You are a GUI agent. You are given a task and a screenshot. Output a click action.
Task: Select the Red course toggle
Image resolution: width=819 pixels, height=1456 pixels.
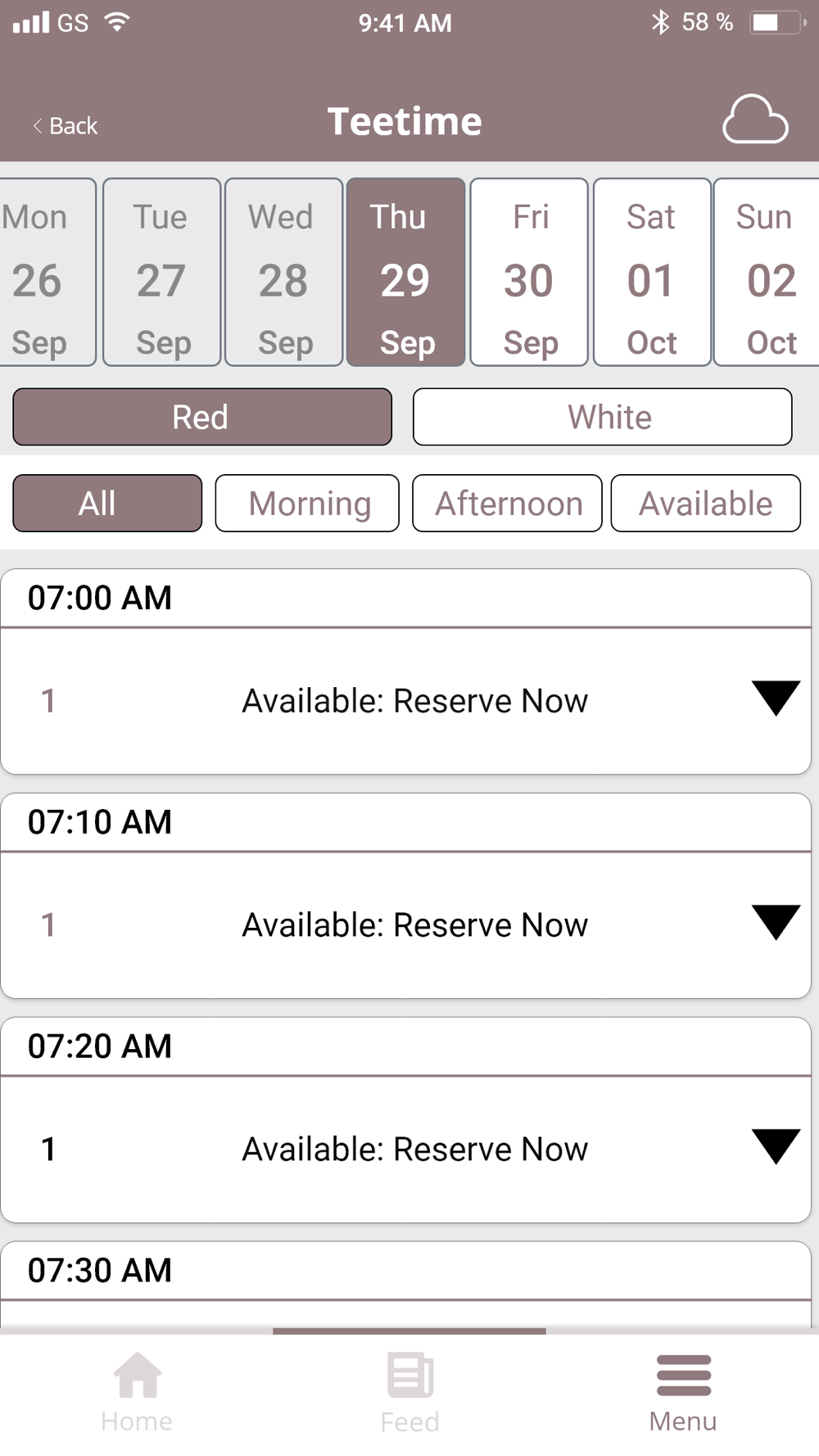coord(202,417)
